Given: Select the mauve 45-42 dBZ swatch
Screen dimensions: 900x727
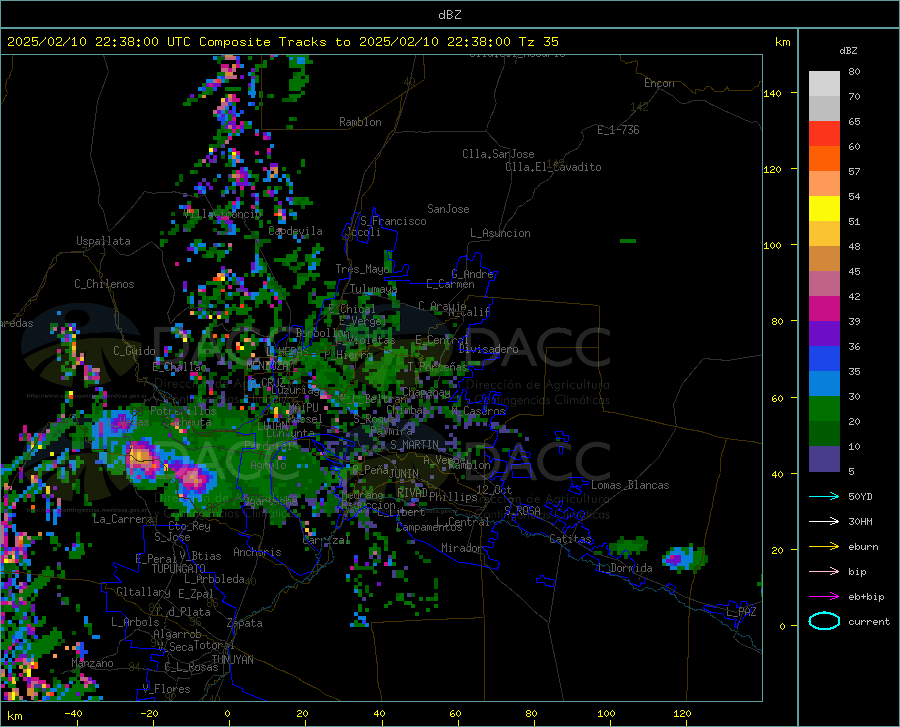Looking at the screenshot, I should coord(824,283).
